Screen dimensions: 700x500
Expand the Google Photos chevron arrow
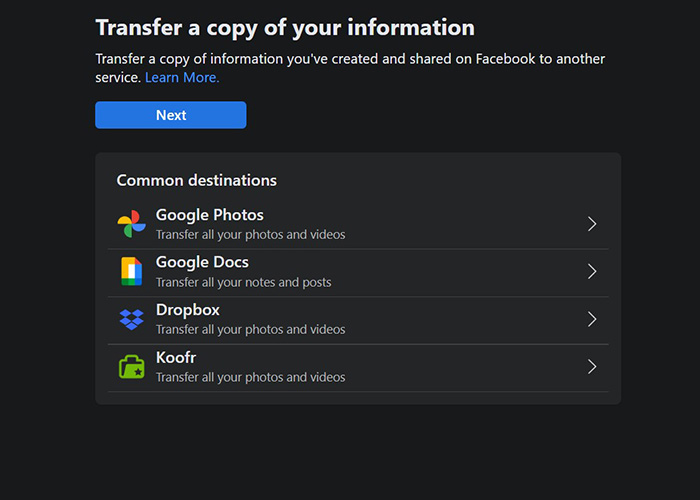[592, 224]
